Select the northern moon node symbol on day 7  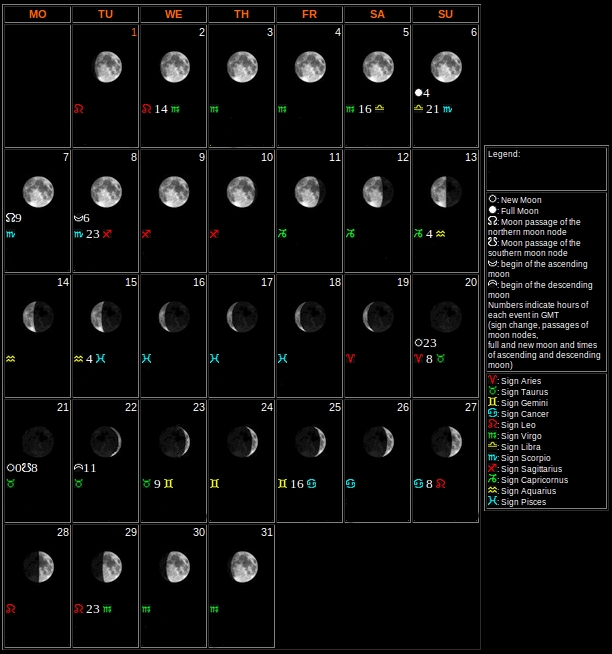(10, 218)
